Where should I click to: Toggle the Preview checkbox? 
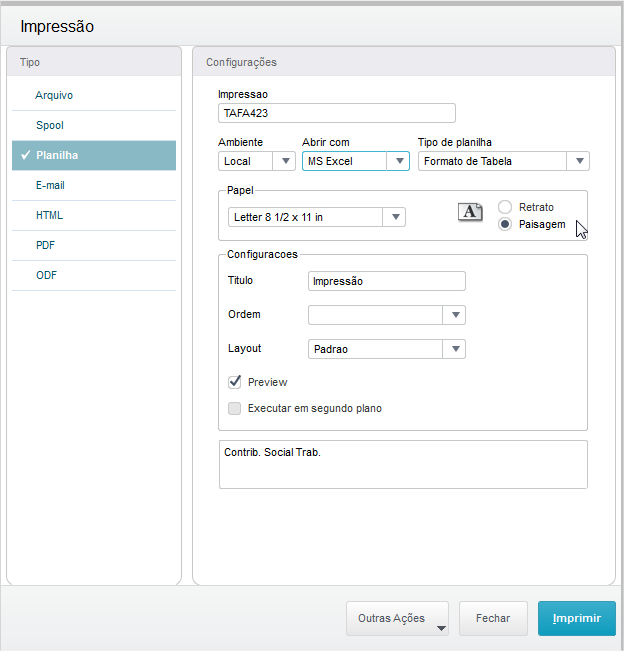click(235, 382)
